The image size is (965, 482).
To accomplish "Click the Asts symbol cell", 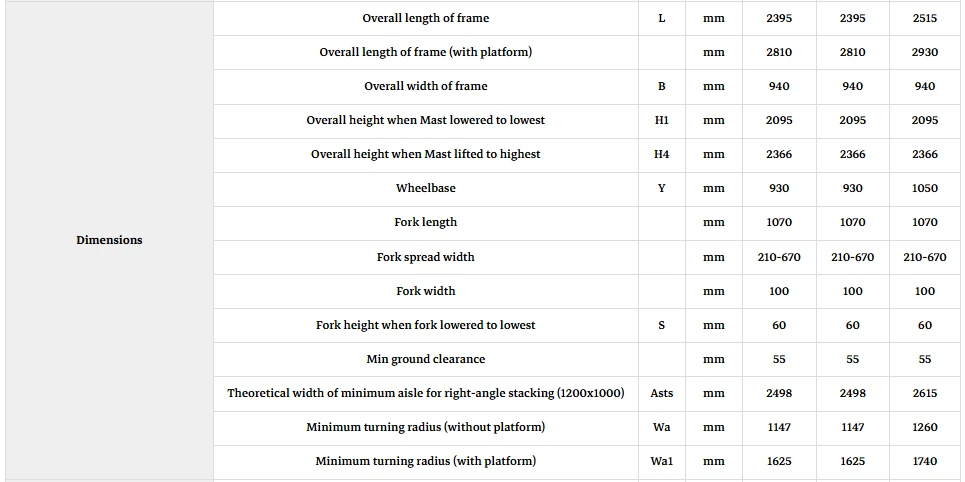I will (662, 393).
